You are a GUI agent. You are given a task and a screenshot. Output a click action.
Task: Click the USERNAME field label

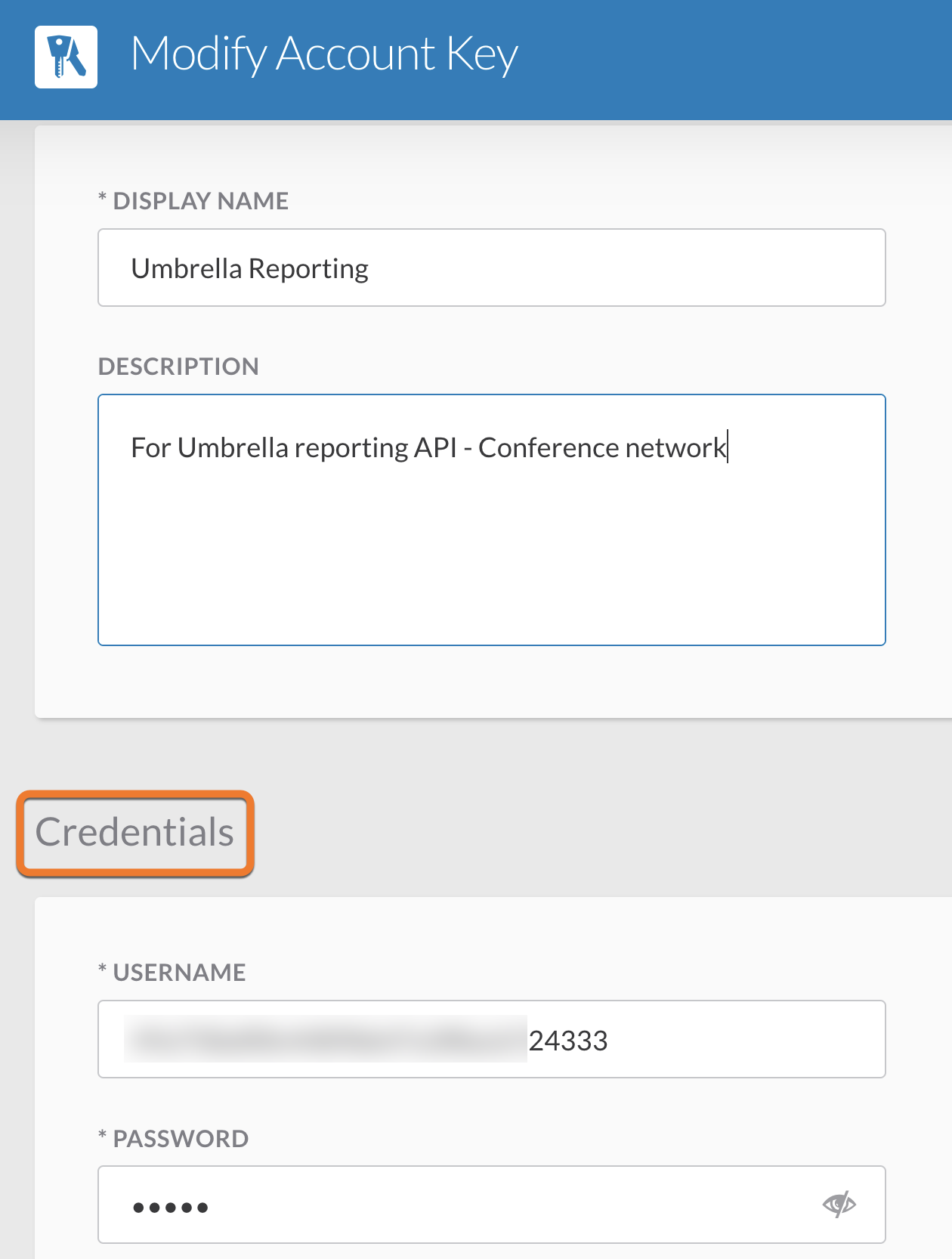pos(172,973)
